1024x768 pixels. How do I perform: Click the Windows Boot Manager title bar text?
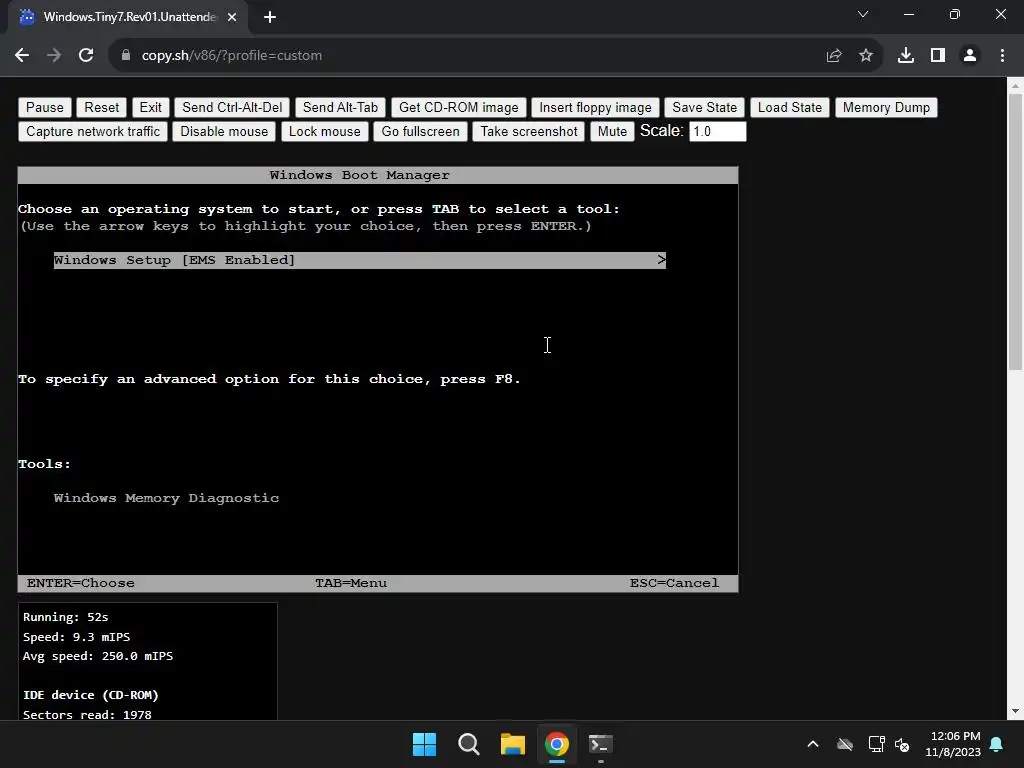pyautogui.click(x=359, y=175)
